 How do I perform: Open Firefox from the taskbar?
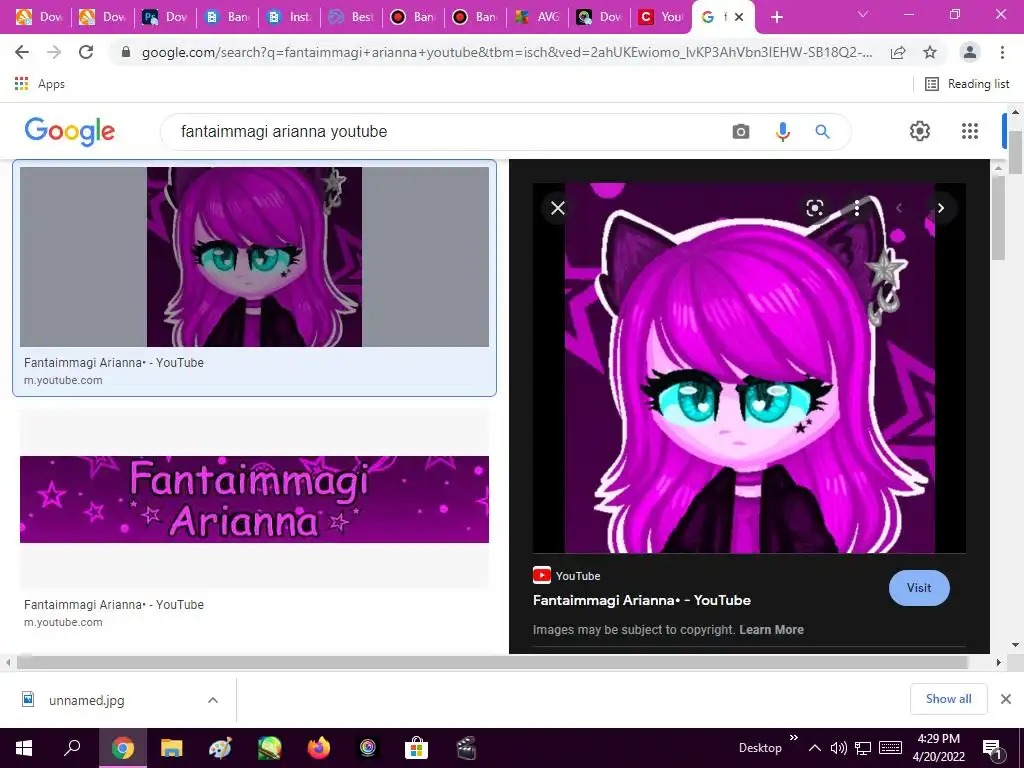tap(319, 748)
